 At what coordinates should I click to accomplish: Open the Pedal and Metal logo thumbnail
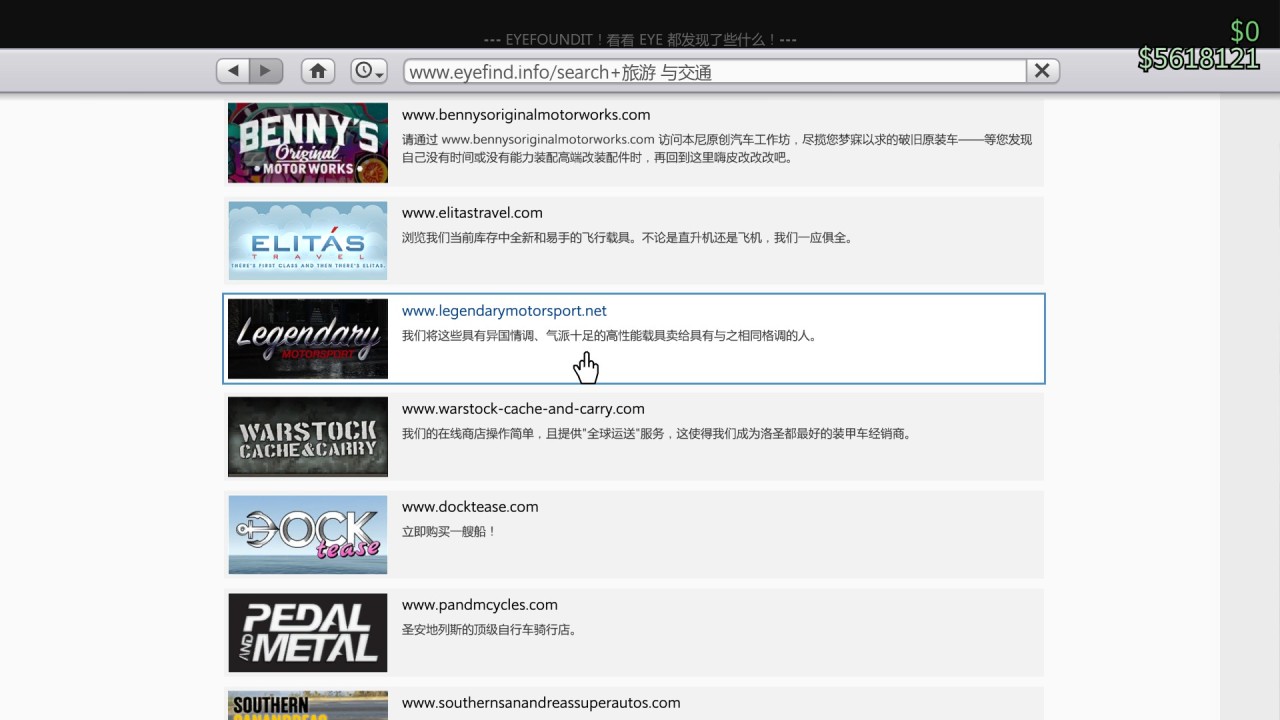(x=308, y=633)
